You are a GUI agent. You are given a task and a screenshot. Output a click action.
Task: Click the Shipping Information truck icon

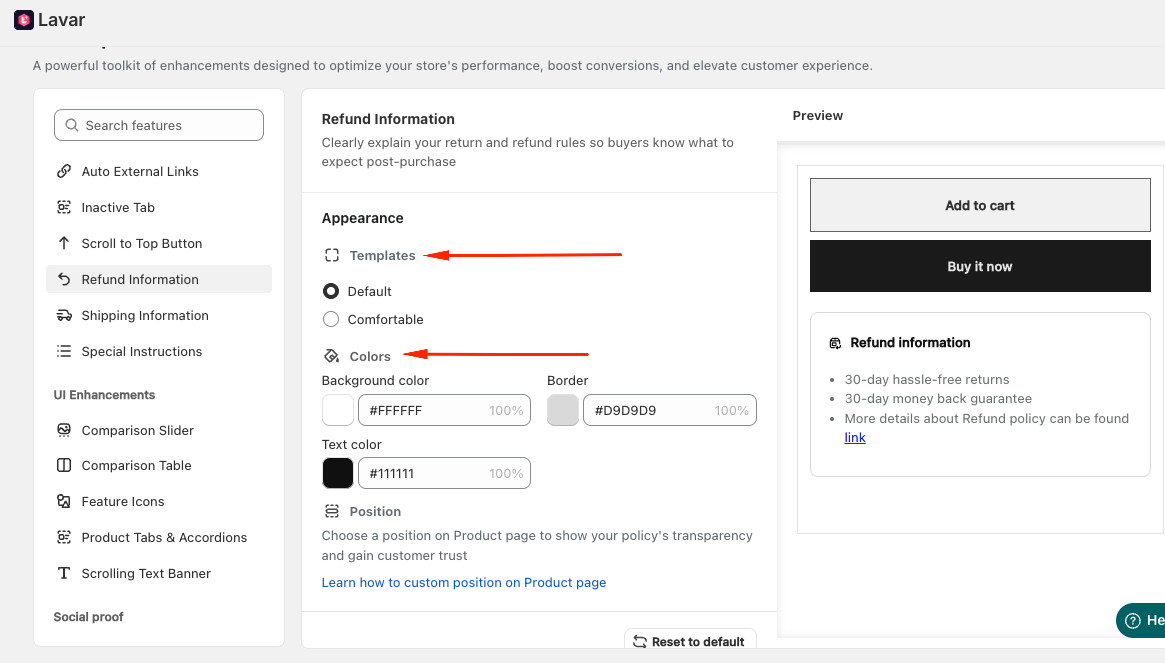click(x=64, y=315)
